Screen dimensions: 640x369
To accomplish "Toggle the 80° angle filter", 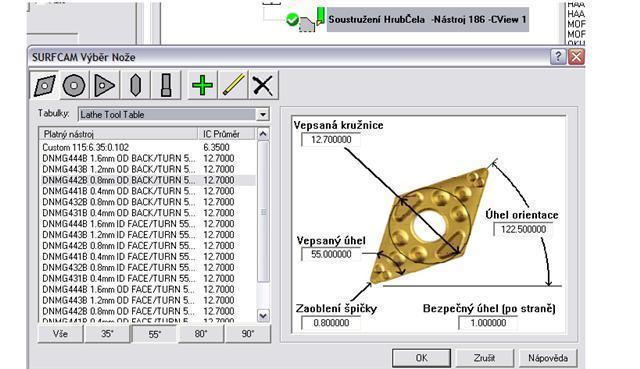I will click(x=201, y=334).
